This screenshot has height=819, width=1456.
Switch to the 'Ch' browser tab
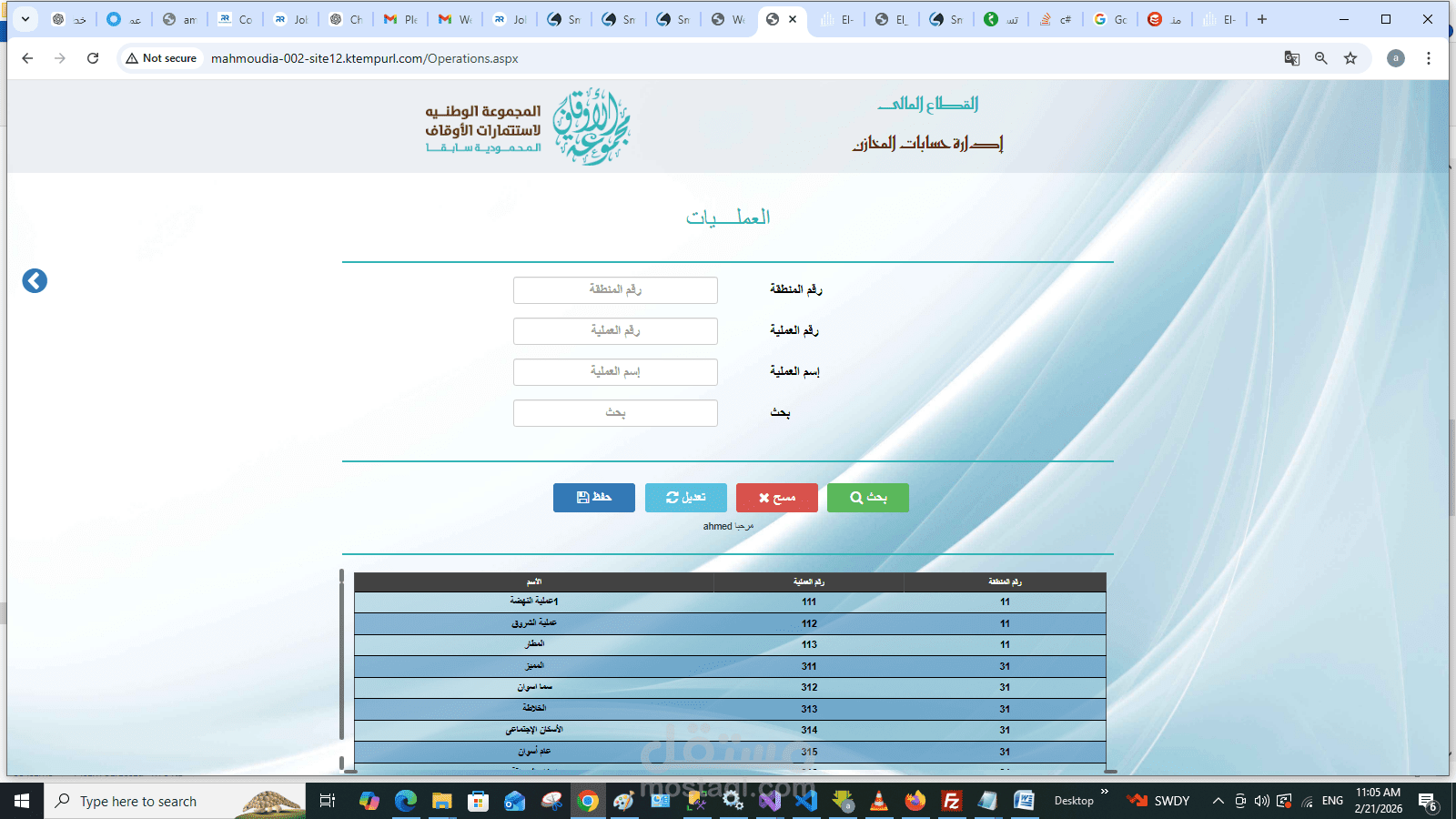pos(346,19)
